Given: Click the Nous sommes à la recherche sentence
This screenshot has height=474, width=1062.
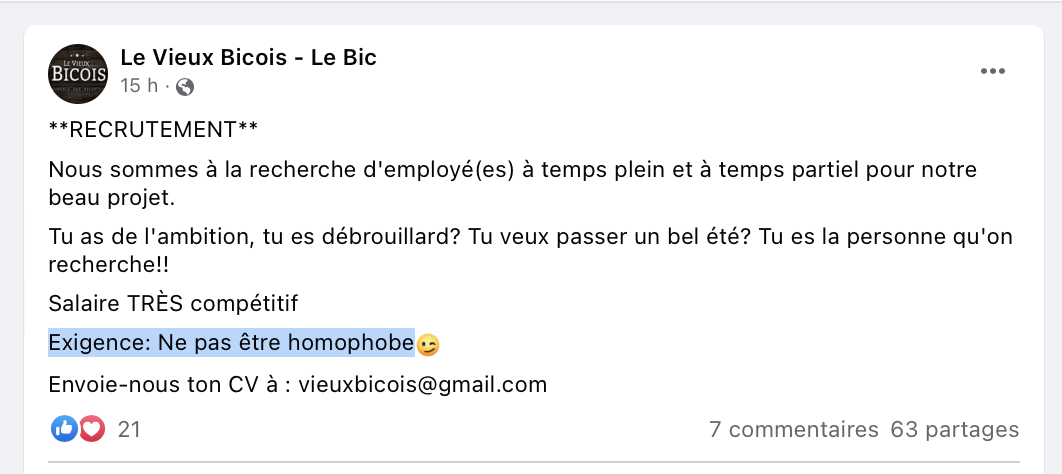Looking at the screenshot, I should [x=513, y=183].
